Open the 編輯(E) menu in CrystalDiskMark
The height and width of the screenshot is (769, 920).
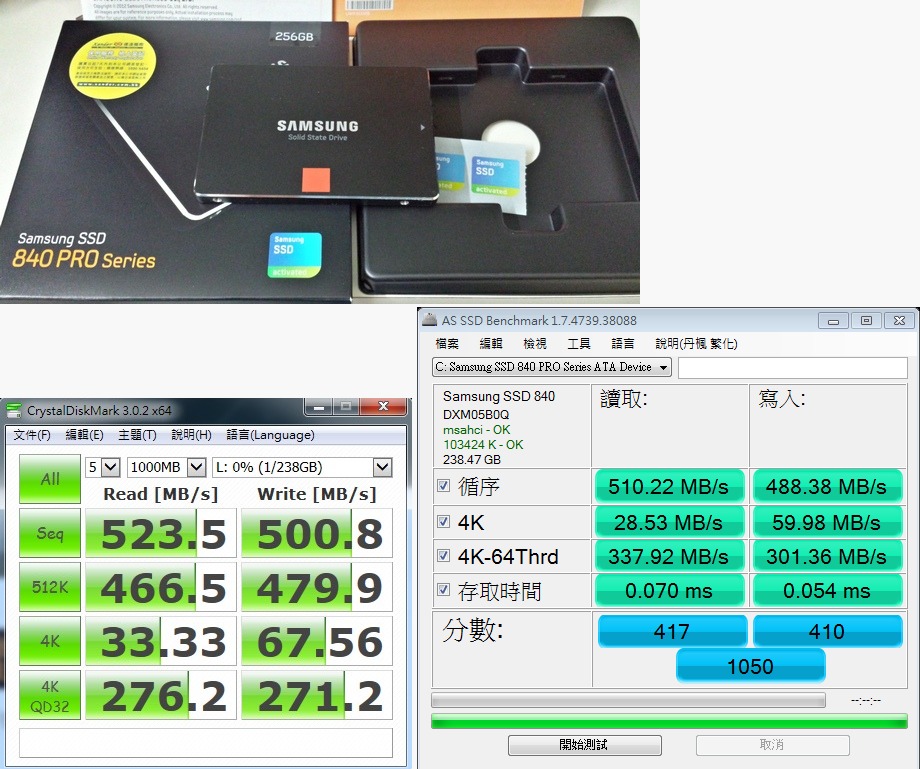[x=84, y=435]
